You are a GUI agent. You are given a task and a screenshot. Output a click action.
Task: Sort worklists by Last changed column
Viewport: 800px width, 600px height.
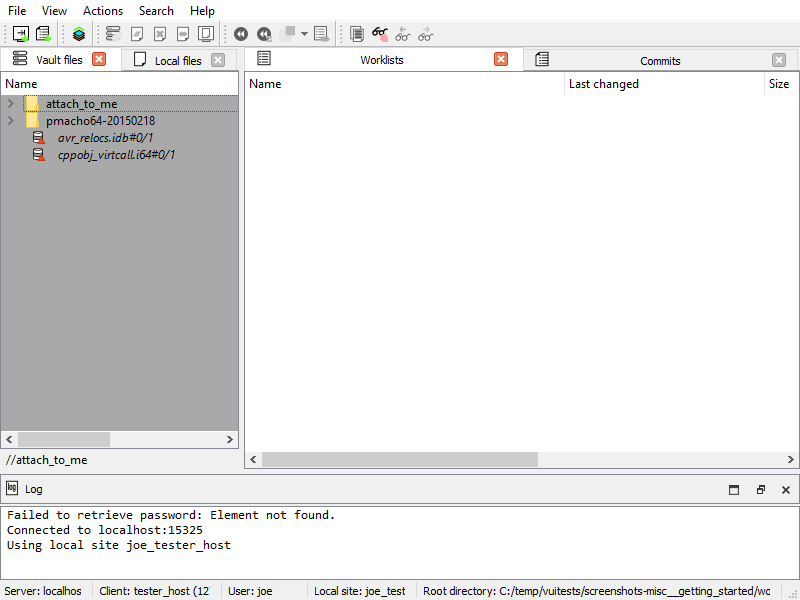[604, 84]
